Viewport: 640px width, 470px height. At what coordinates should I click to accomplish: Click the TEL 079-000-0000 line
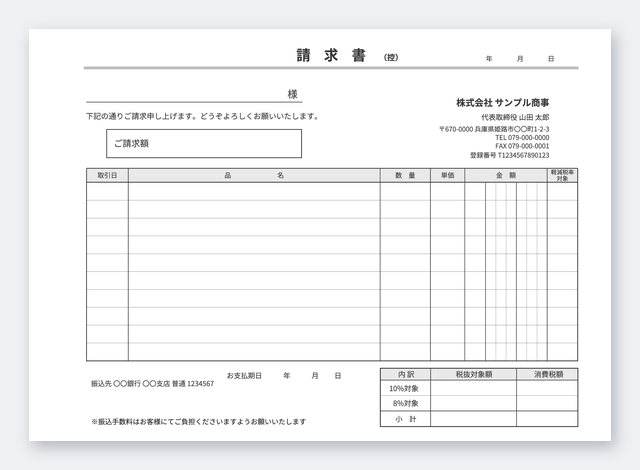point(522,138)
